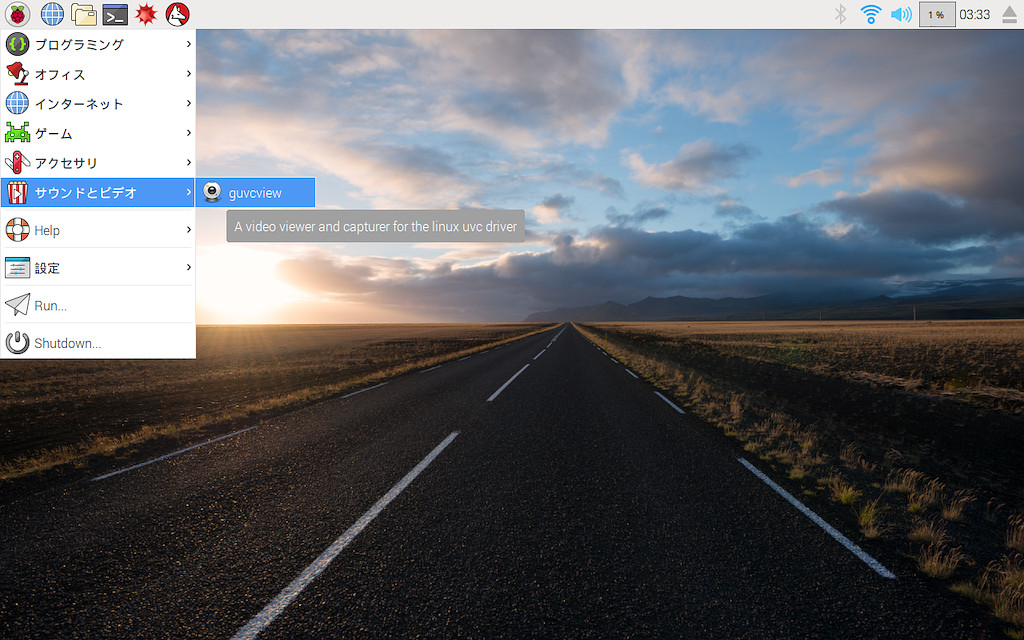Screen dimensions: 1024x640
Task: Click the サウンドとビデオ popcorn icon
Action: [17, 192]
